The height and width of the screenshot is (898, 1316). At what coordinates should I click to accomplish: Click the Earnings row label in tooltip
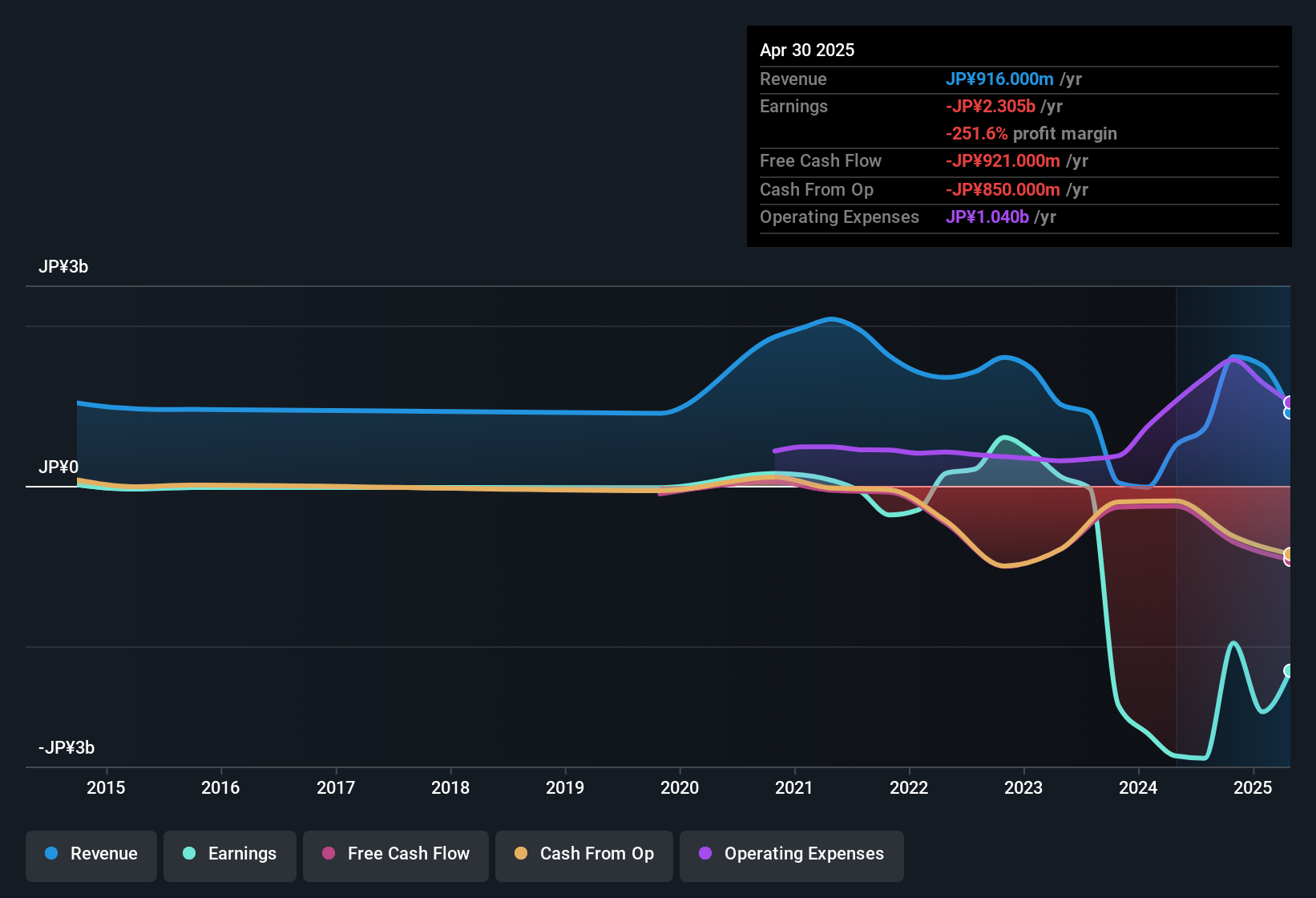[x=793, y=106]
